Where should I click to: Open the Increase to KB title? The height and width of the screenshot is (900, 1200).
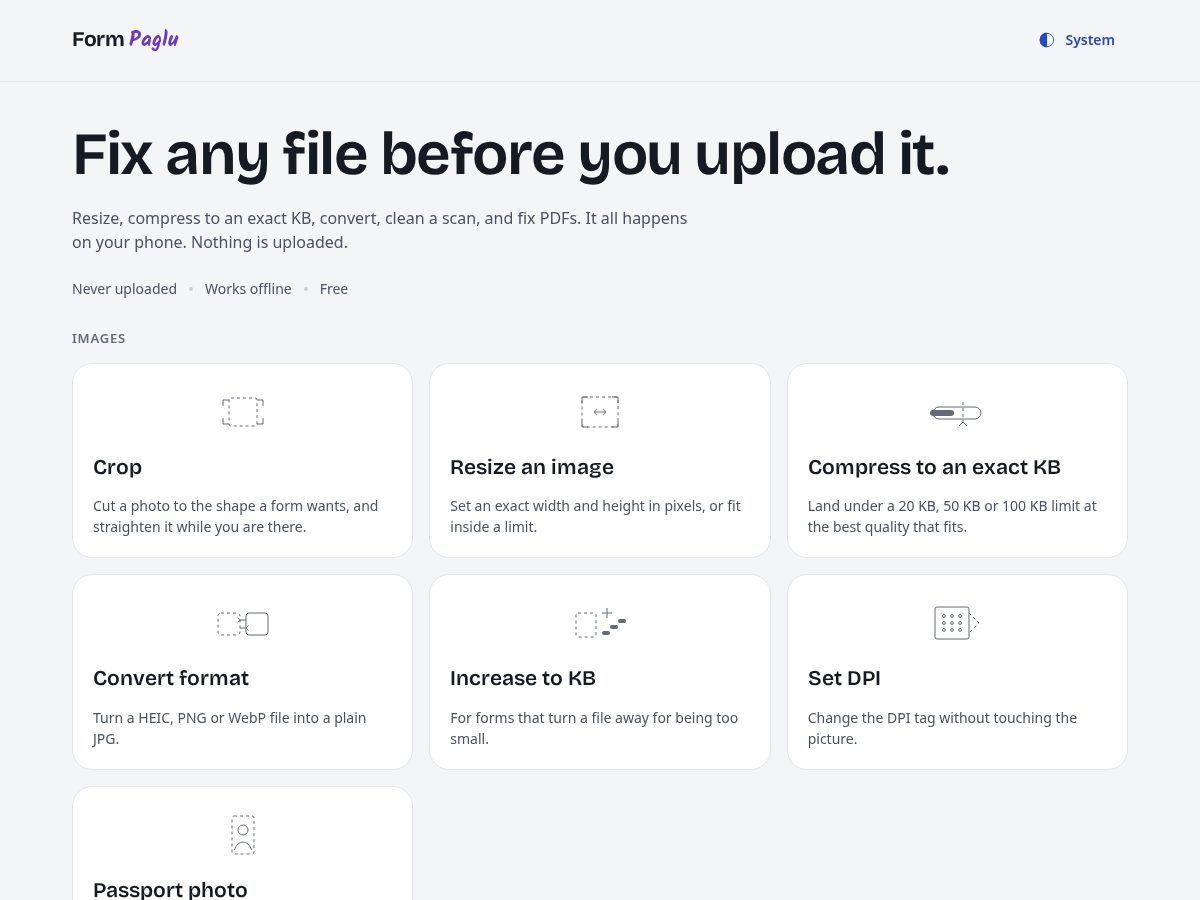[523, 678]
